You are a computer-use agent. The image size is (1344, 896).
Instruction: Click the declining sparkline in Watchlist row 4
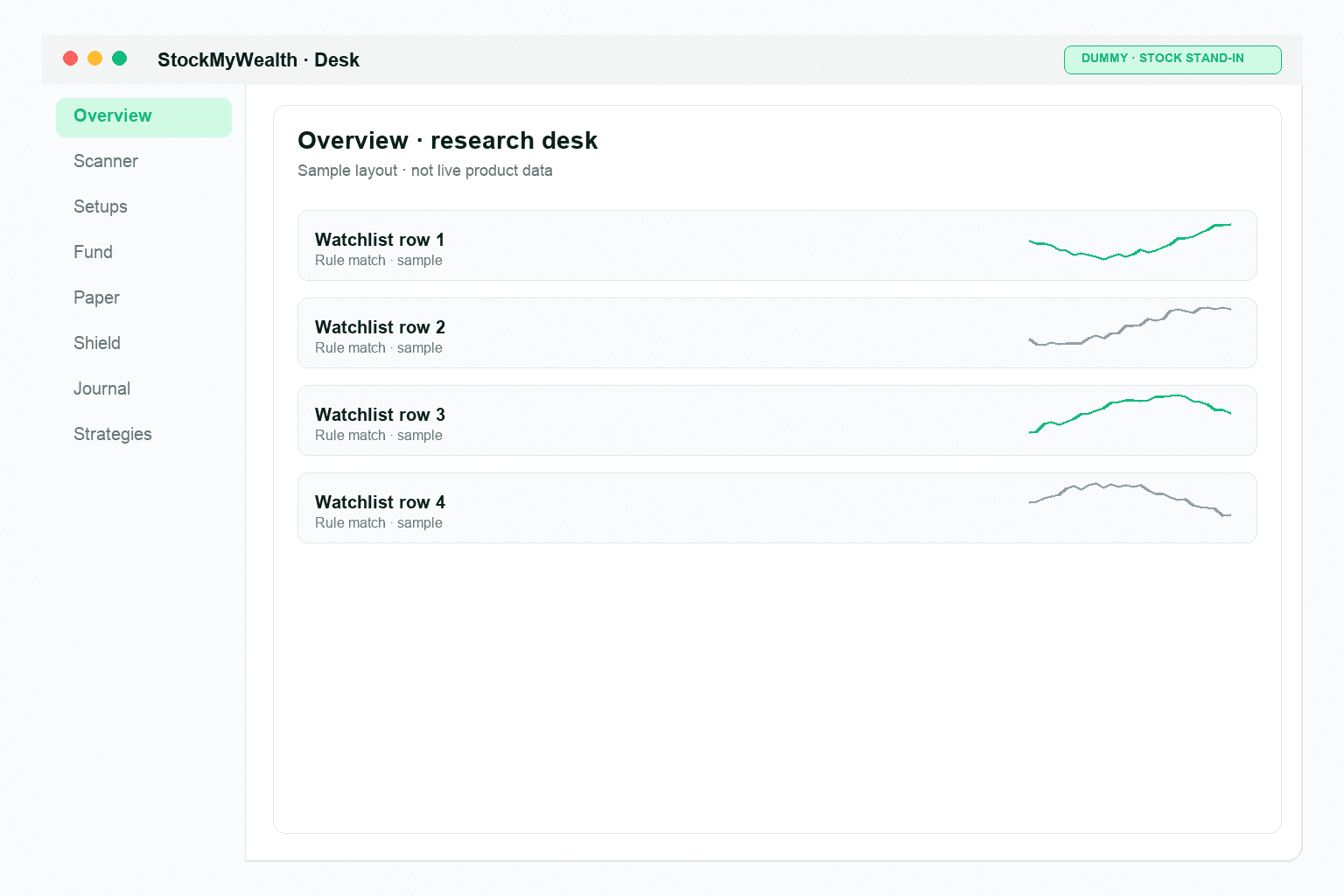click(x=1130, y=499)
